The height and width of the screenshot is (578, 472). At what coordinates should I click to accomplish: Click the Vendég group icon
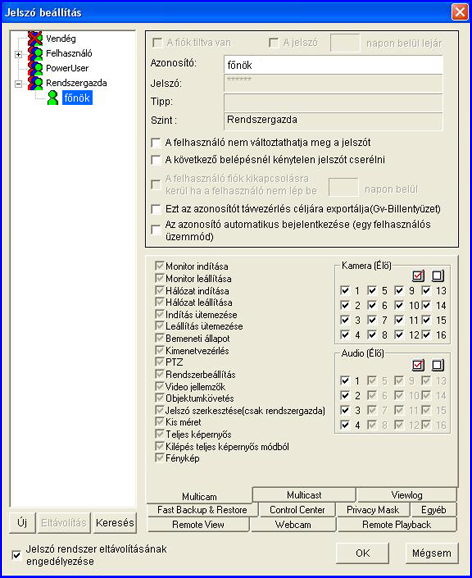tap(35, 38)
